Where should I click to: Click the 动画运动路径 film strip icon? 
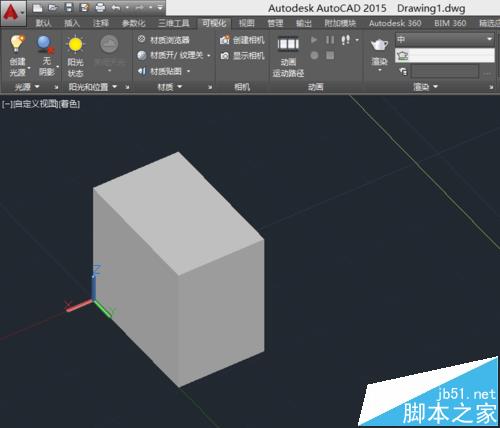click(288, 44)
